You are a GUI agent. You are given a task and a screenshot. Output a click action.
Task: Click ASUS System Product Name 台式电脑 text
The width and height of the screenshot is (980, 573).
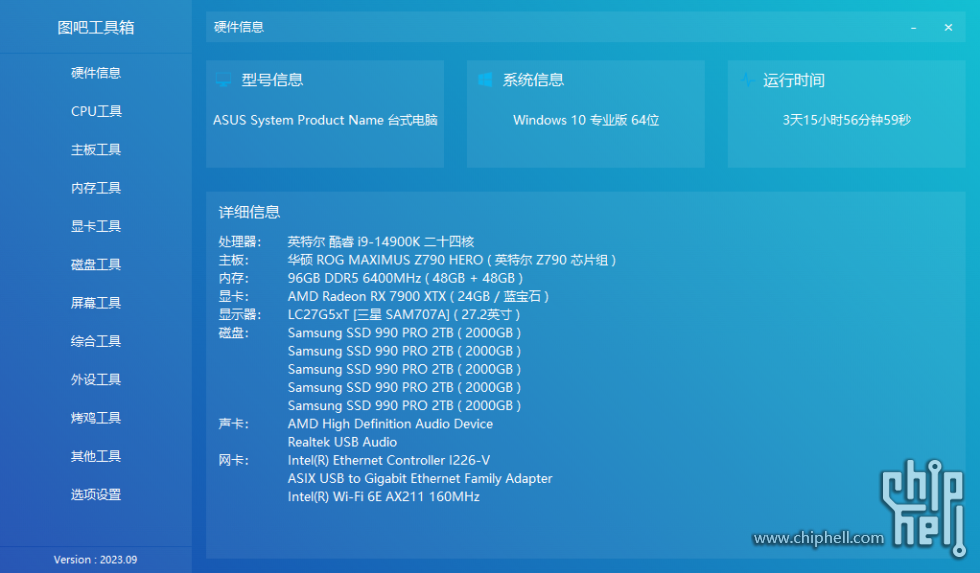(325, 120)
